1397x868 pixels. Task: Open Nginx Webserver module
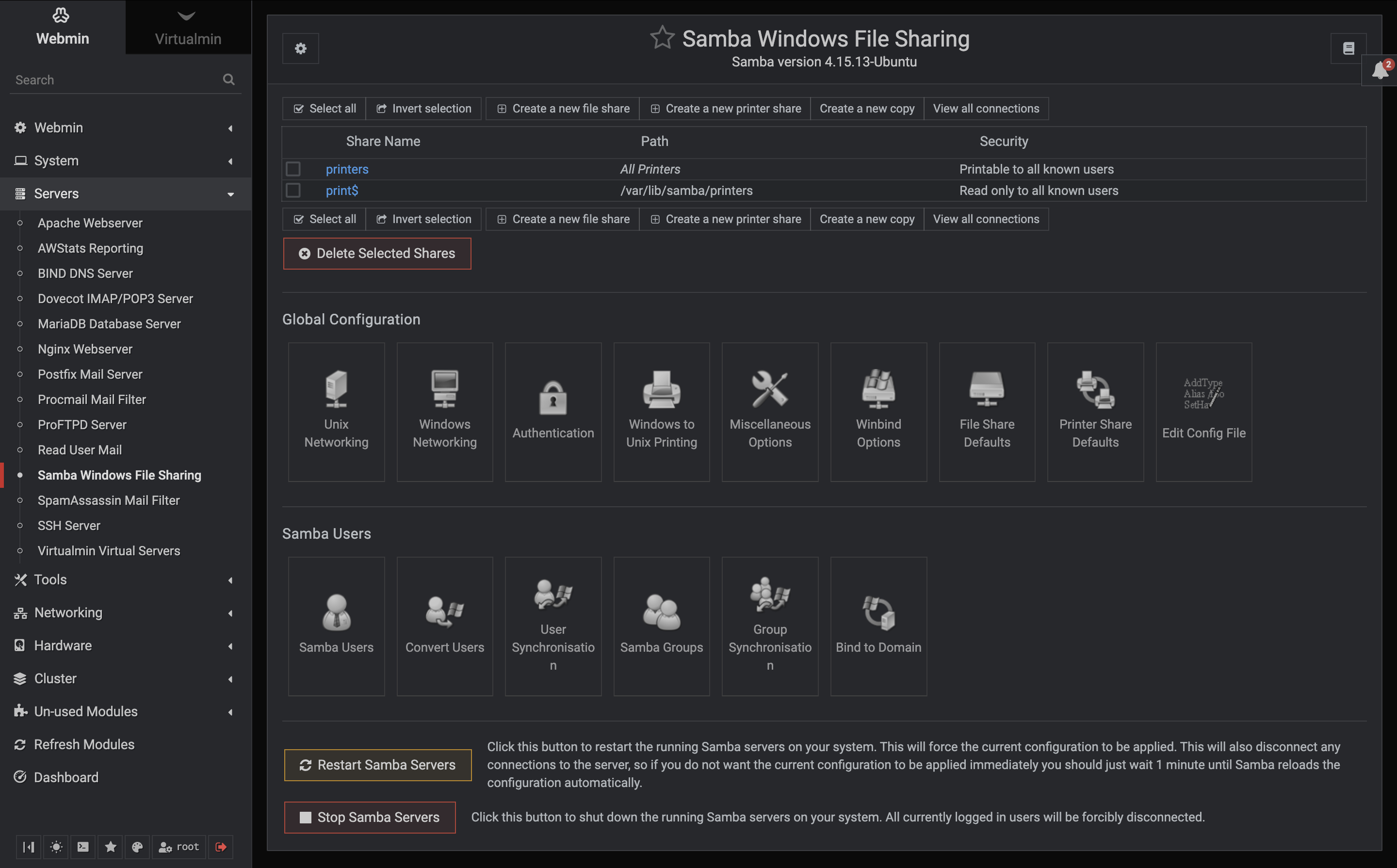point(85,349)
